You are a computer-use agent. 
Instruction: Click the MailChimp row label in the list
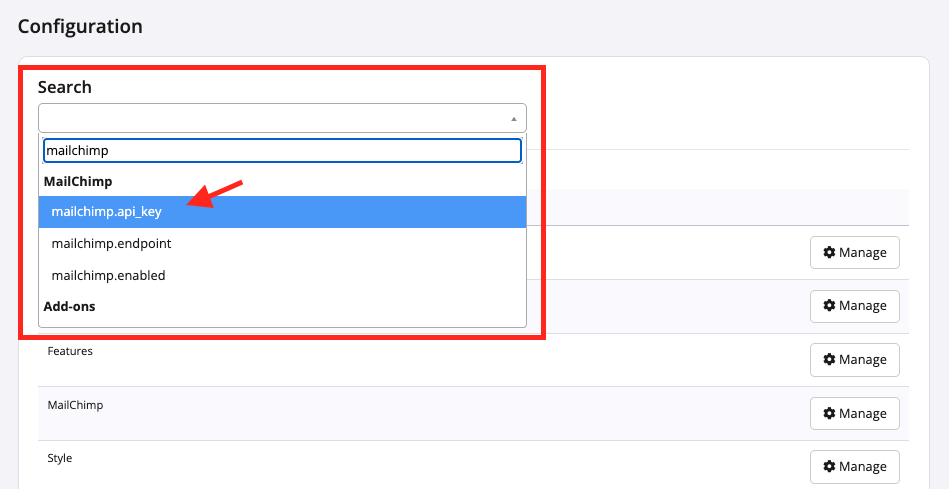click(x=75, y=405)
